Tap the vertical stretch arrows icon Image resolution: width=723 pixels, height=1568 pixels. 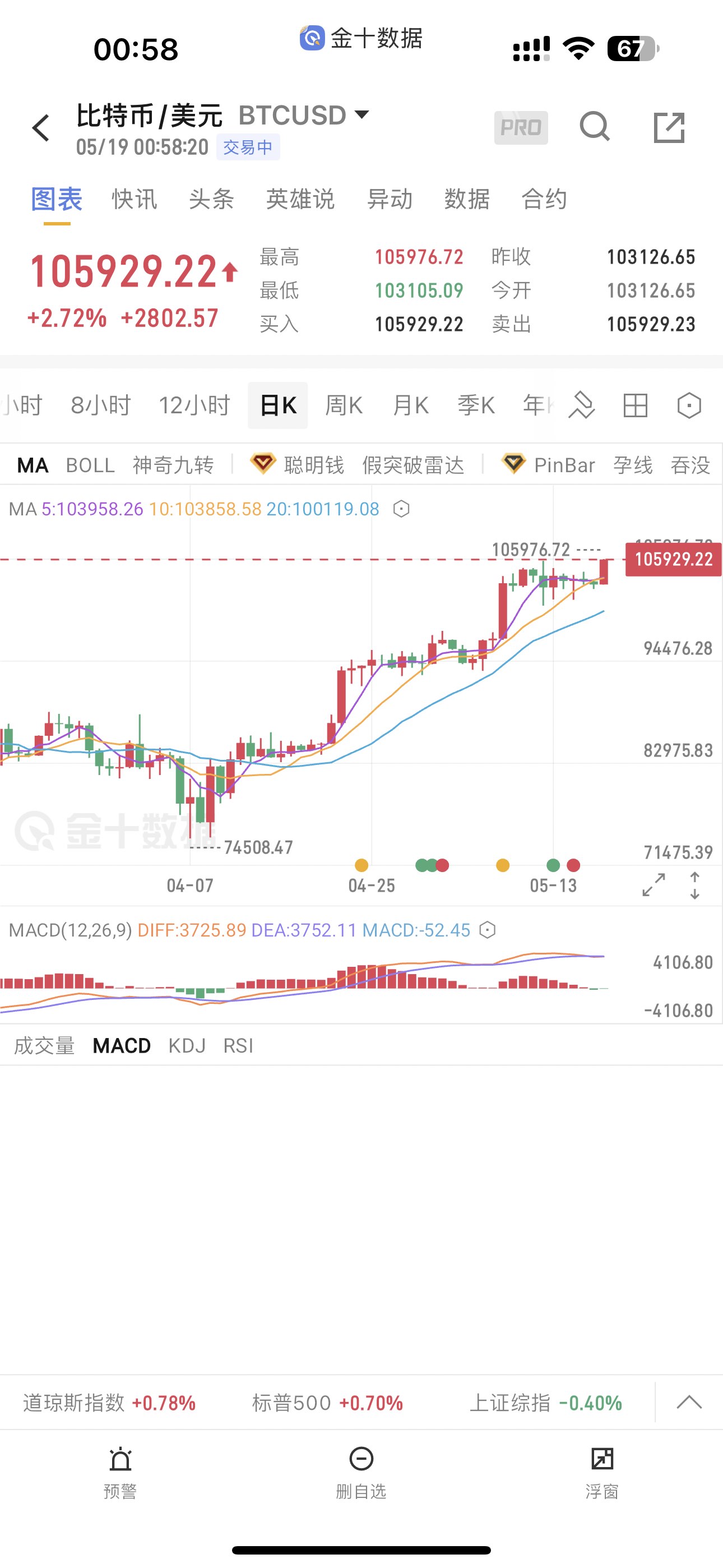(695, 885)
